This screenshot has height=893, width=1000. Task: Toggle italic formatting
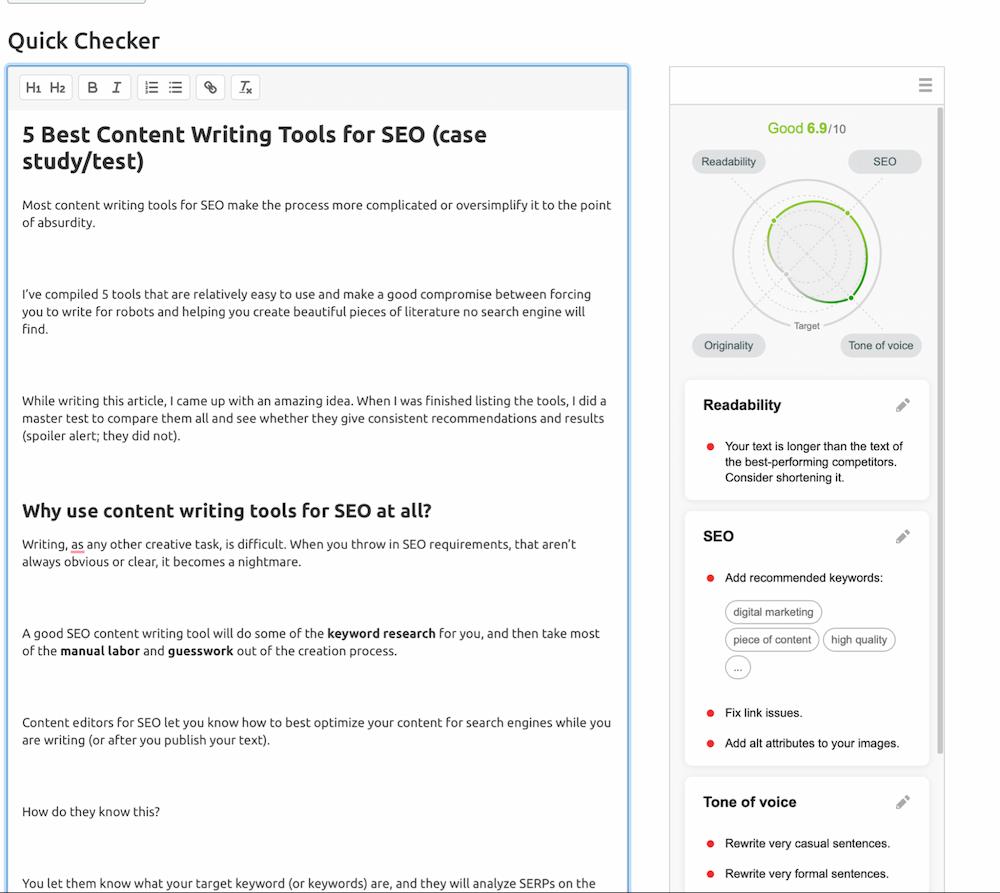(x=117, y=87)
